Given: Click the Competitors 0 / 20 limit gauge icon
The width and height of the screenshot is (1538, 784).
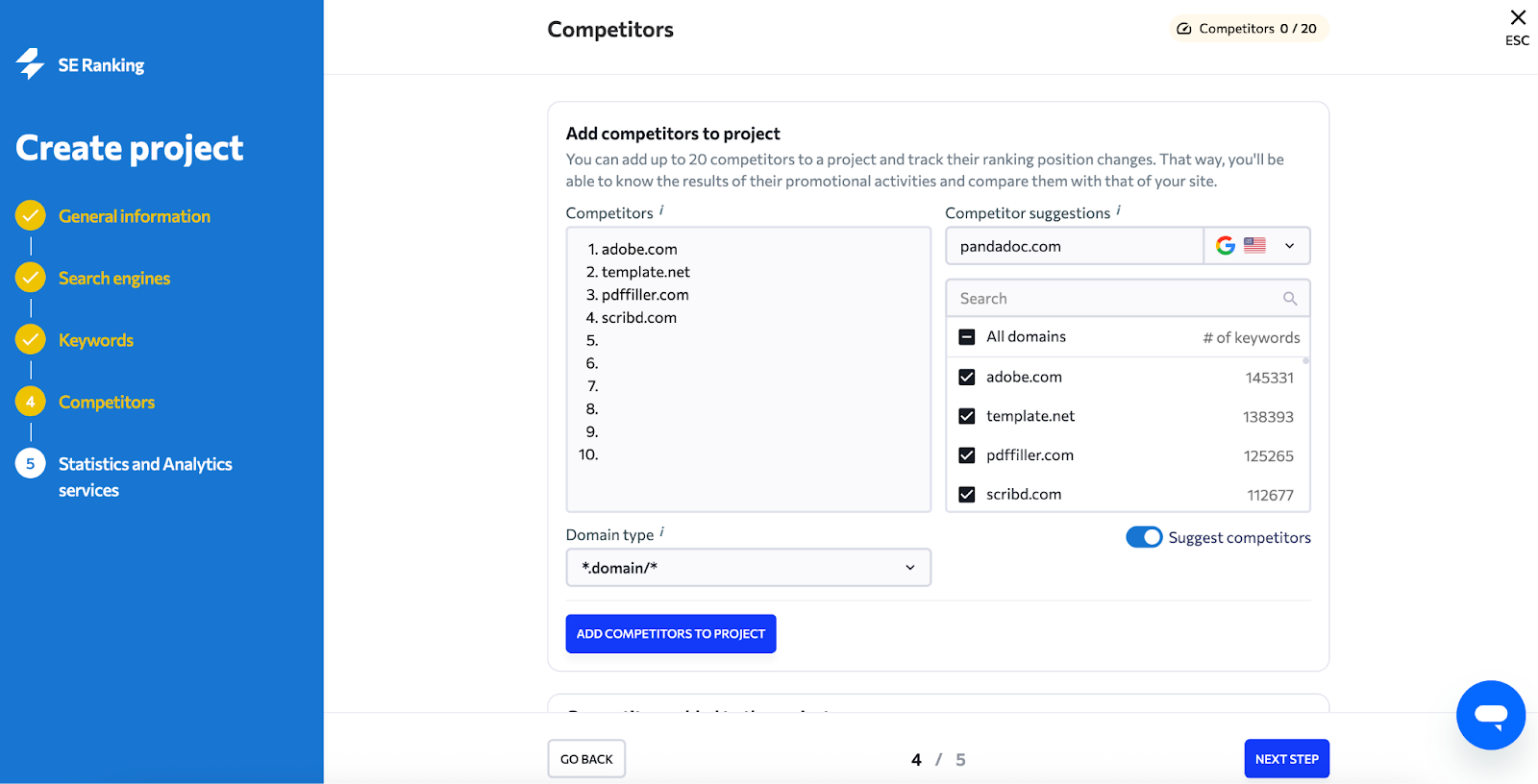Looking at the screenshot, I should coord(1184,29).
